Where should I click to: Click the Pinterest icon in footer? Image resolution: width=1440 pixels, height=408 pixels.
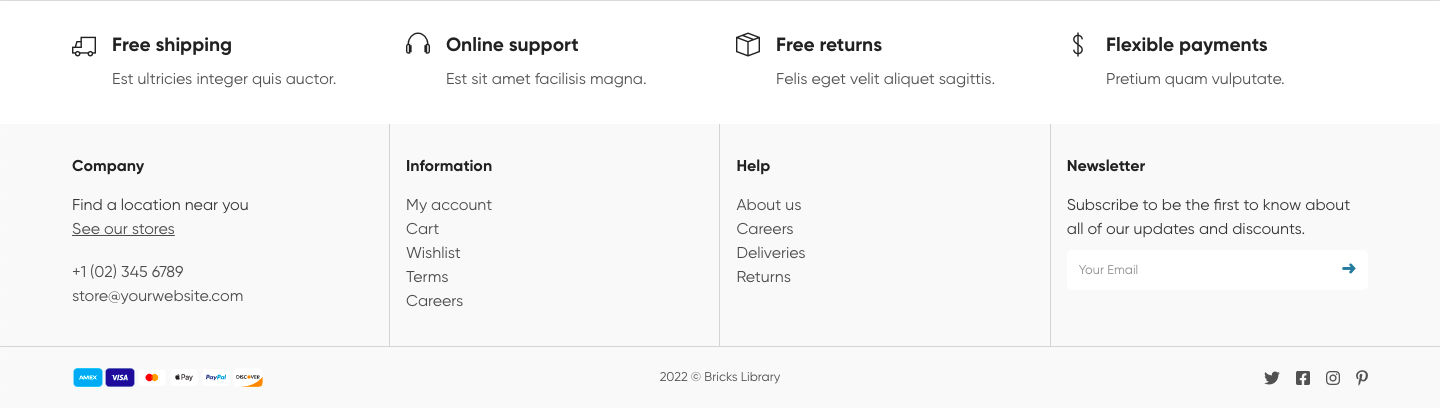point(1362,378)
